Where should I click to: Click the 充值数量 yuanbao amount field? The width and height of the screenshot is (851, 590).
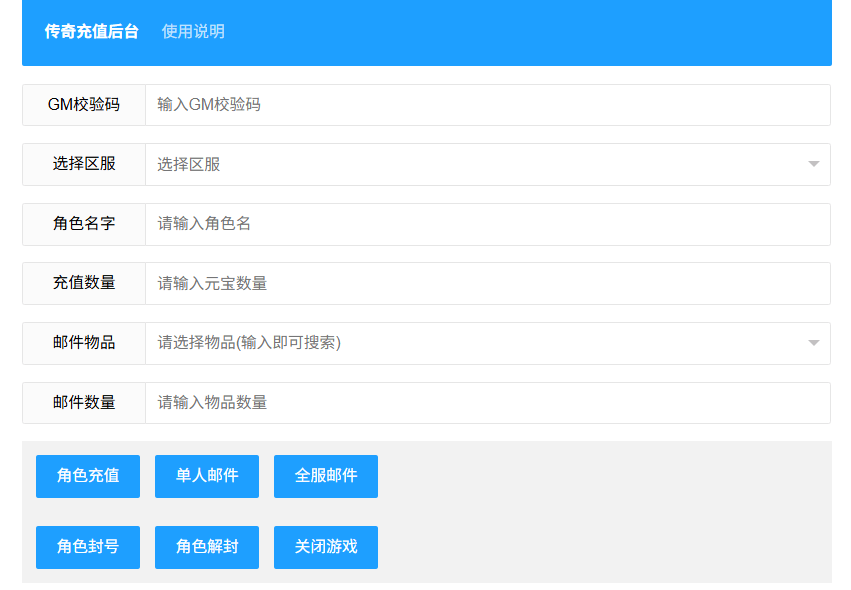coord(450,283)
